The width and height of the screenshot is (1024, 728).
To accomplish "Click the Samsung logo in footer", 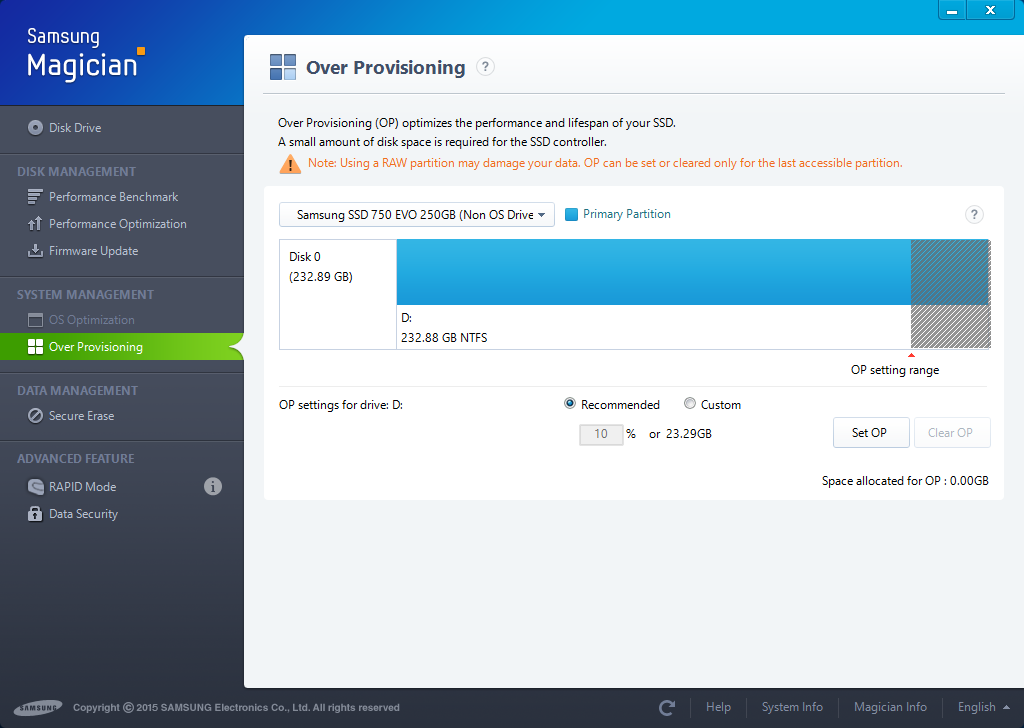I will tap(39, 708).
